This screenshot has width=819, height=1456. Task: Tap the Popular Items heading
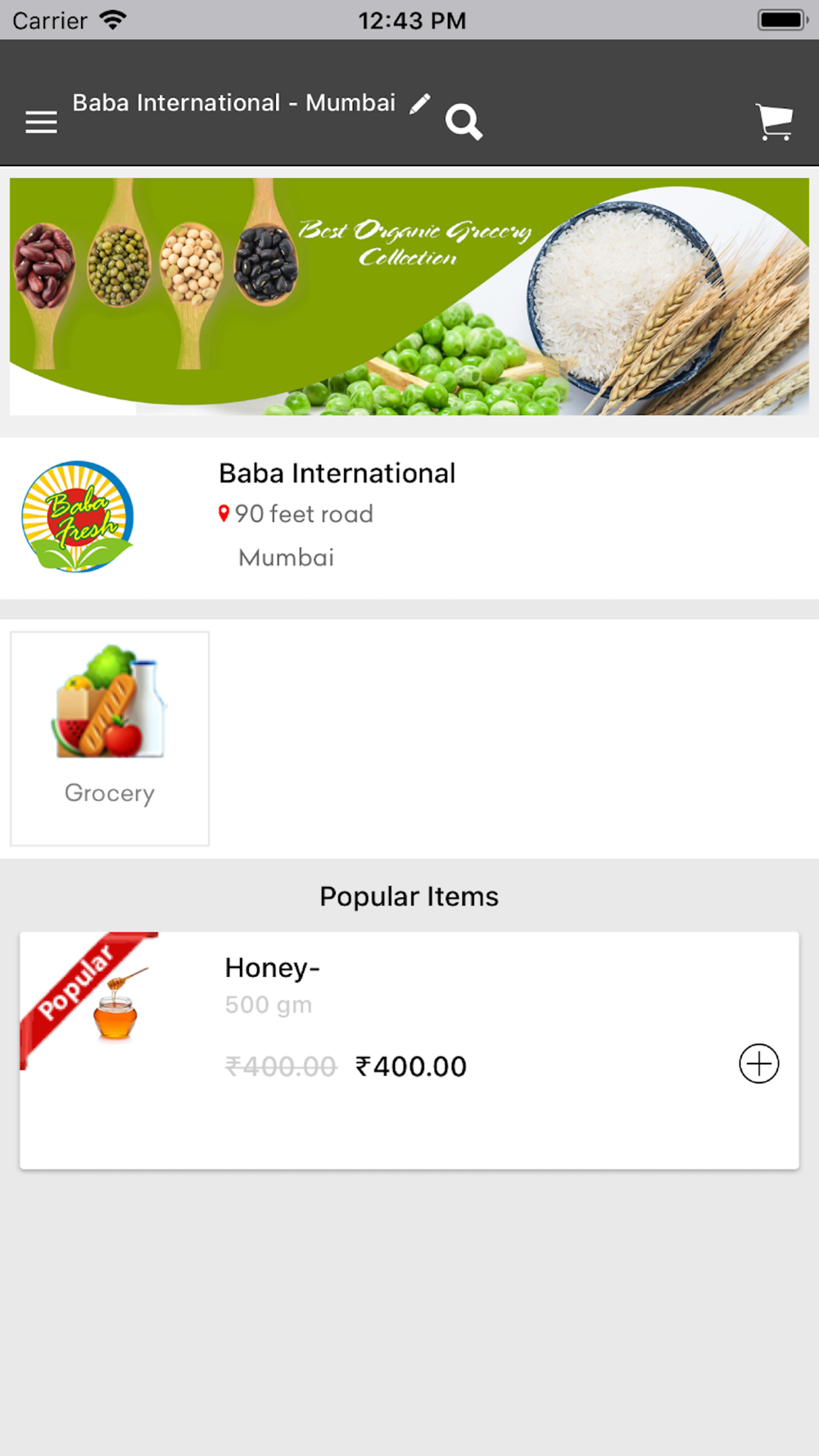pos(409,897)
